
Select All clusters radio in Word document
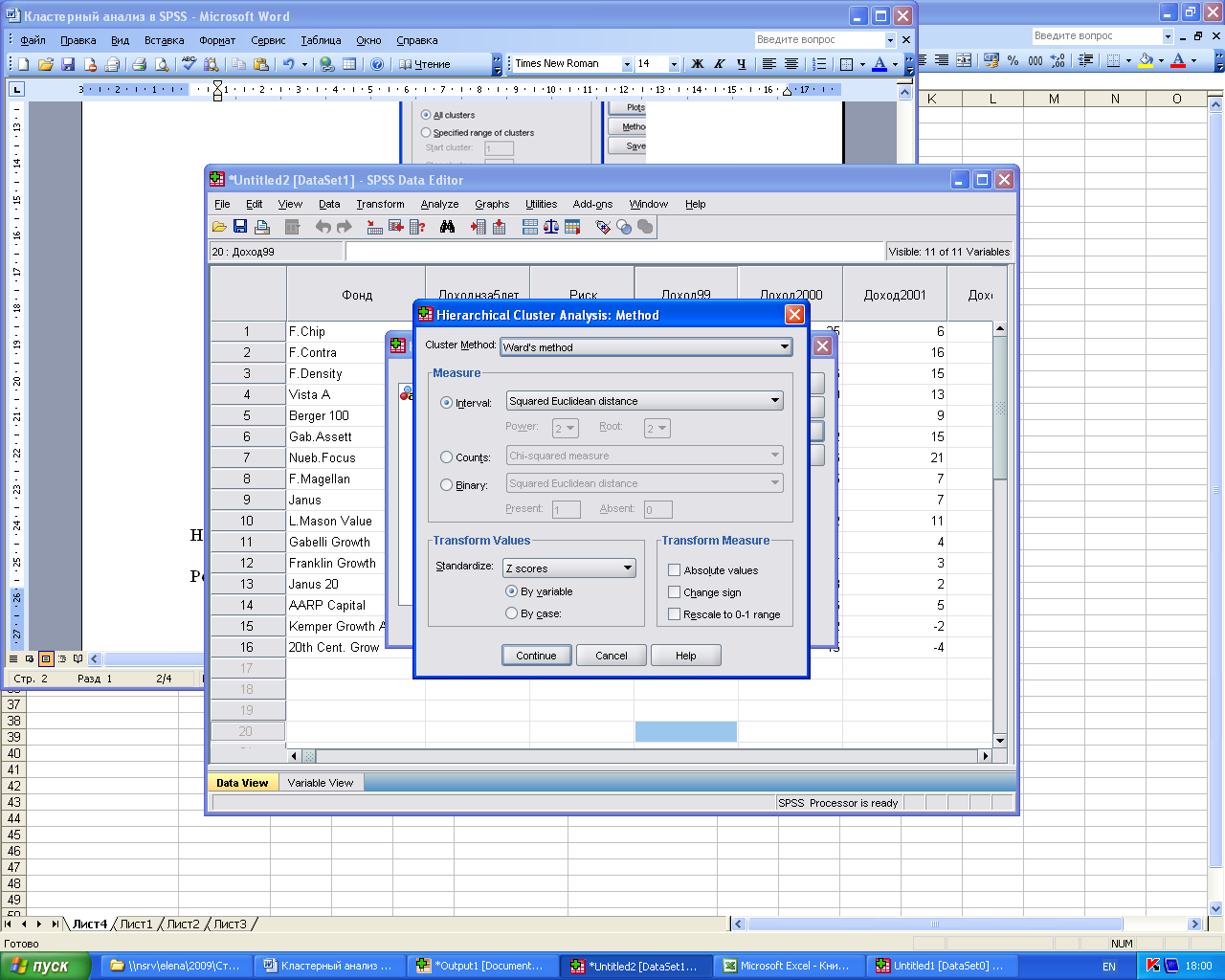coord(426,115)
